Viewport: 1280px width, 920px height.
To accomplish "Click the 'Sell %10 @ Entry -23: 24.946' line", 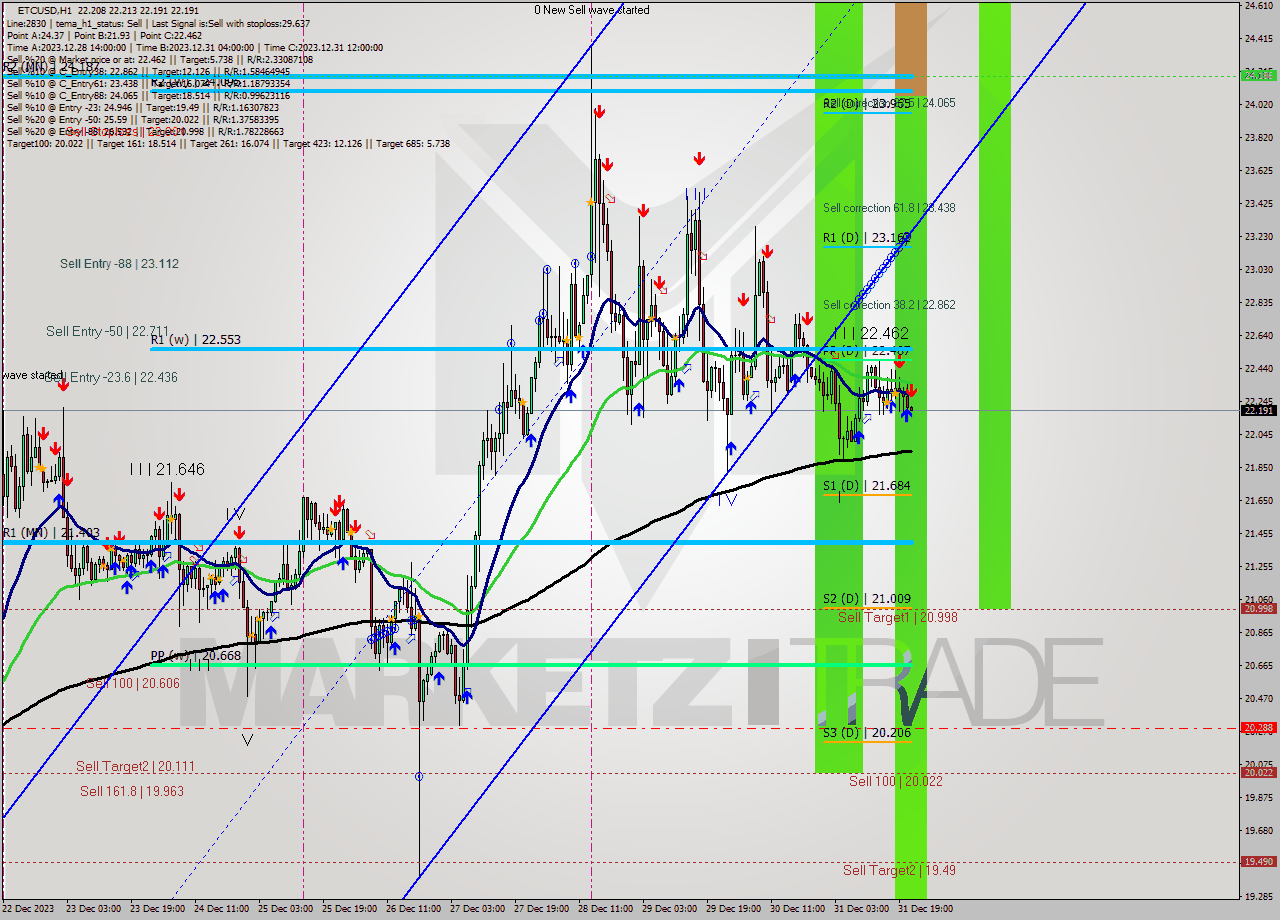I will coord(143,107).
